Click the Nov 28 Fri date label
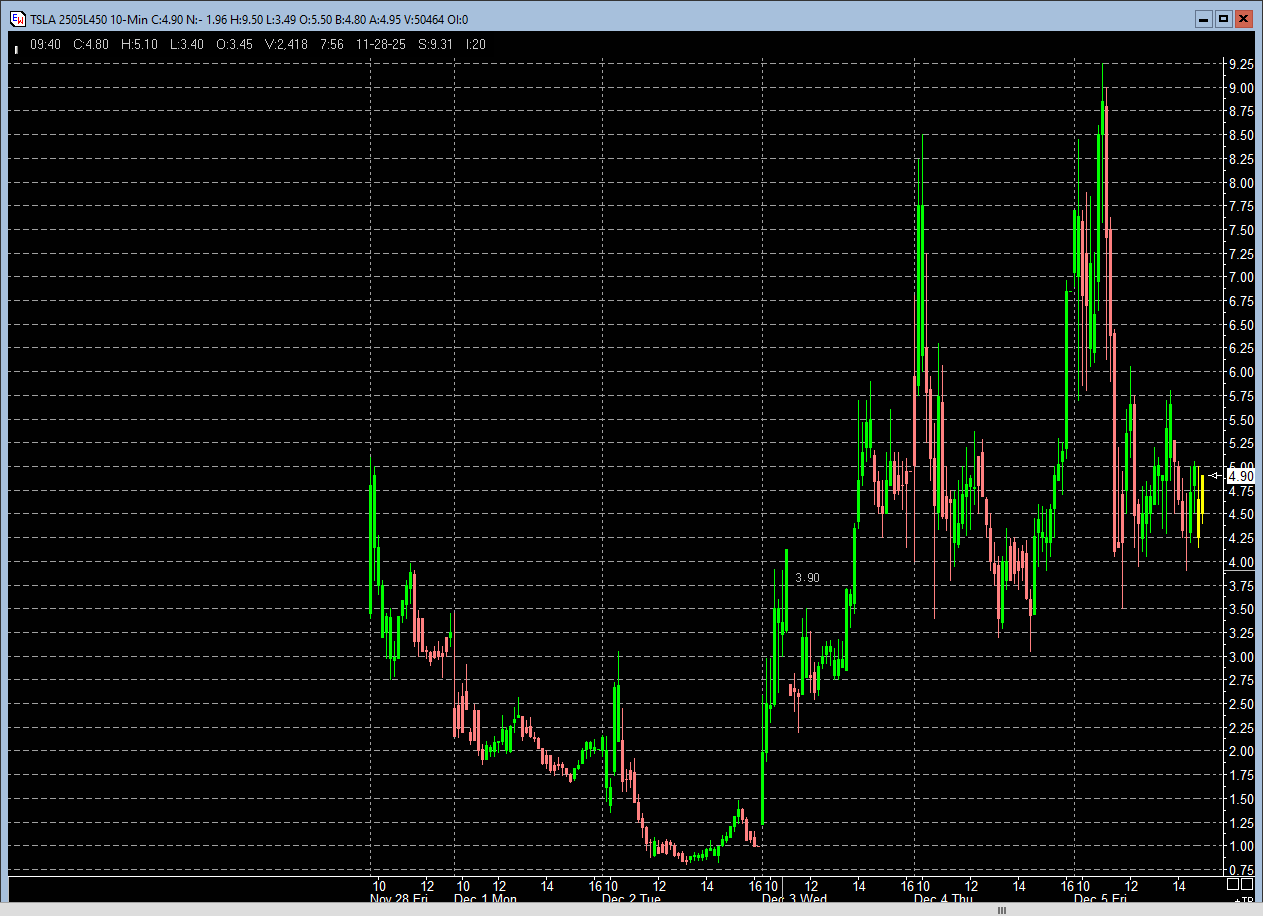This screenshot has width=1263, height=916. click(x=401, y=899)
